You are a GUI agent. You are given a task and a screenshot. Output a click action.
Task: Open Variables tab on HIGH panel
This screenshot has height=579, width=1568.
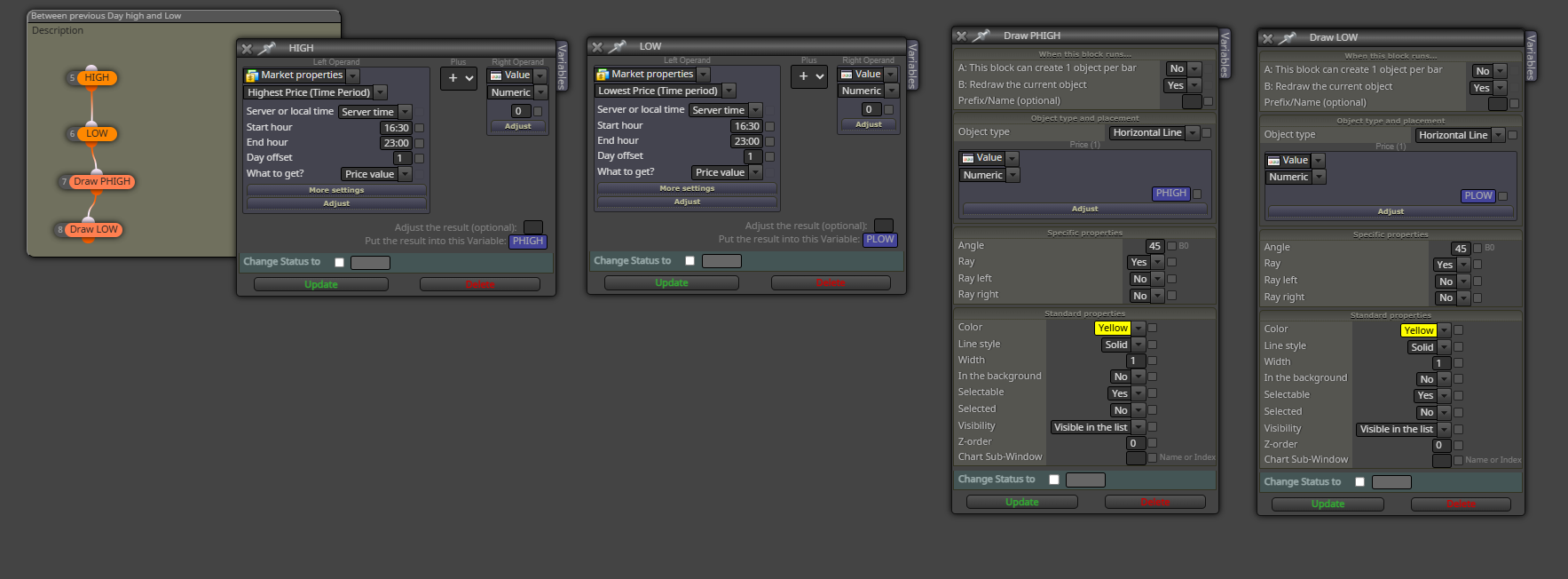tap(562, 67)
